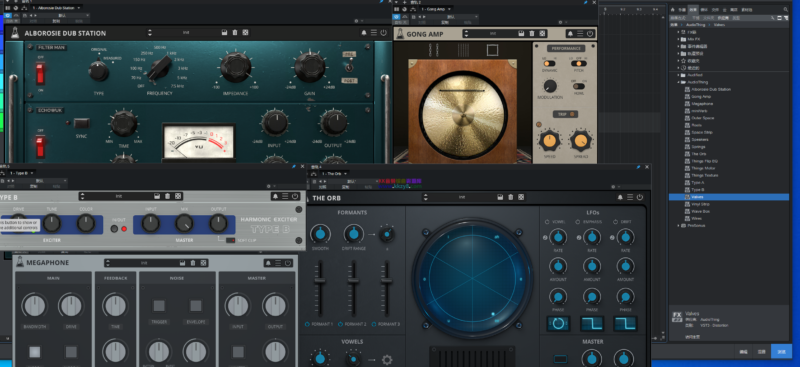Randomize parameters in The Orb

click(521, 197)
